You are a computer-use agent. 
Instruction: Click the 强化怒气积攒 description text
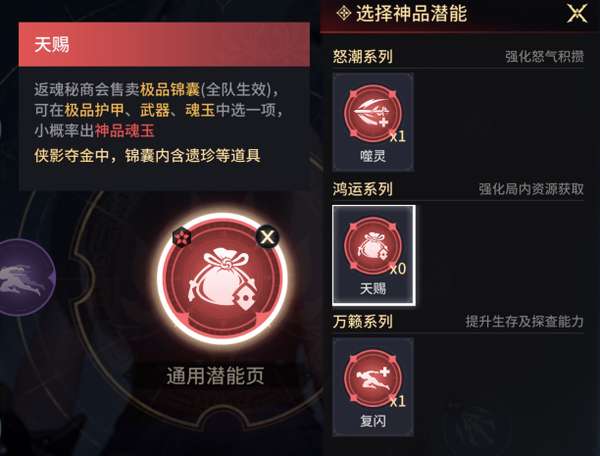pos(545,57)
